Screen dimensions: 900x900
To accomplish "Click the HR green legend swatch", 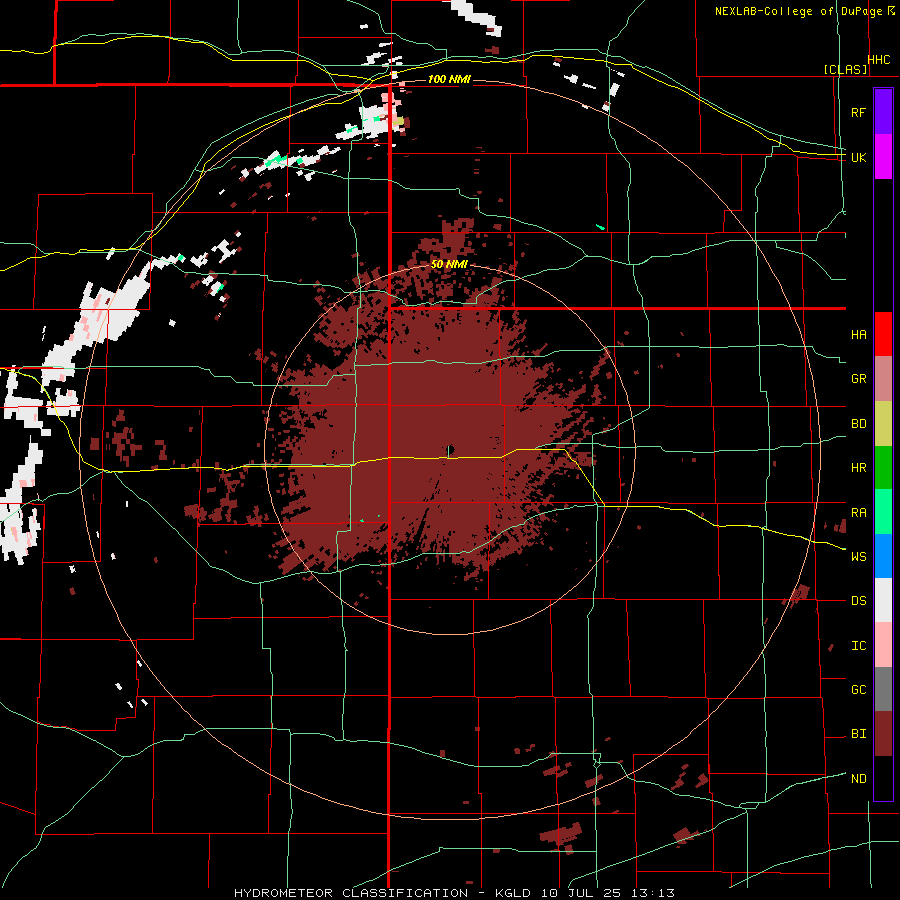I will pos(883,468).
